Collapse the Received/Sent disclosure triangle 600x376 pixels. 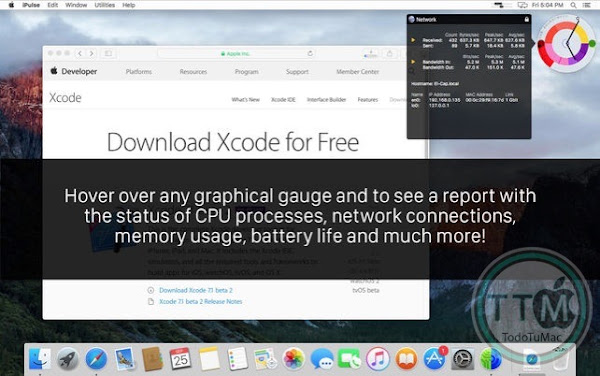[413, 40]
